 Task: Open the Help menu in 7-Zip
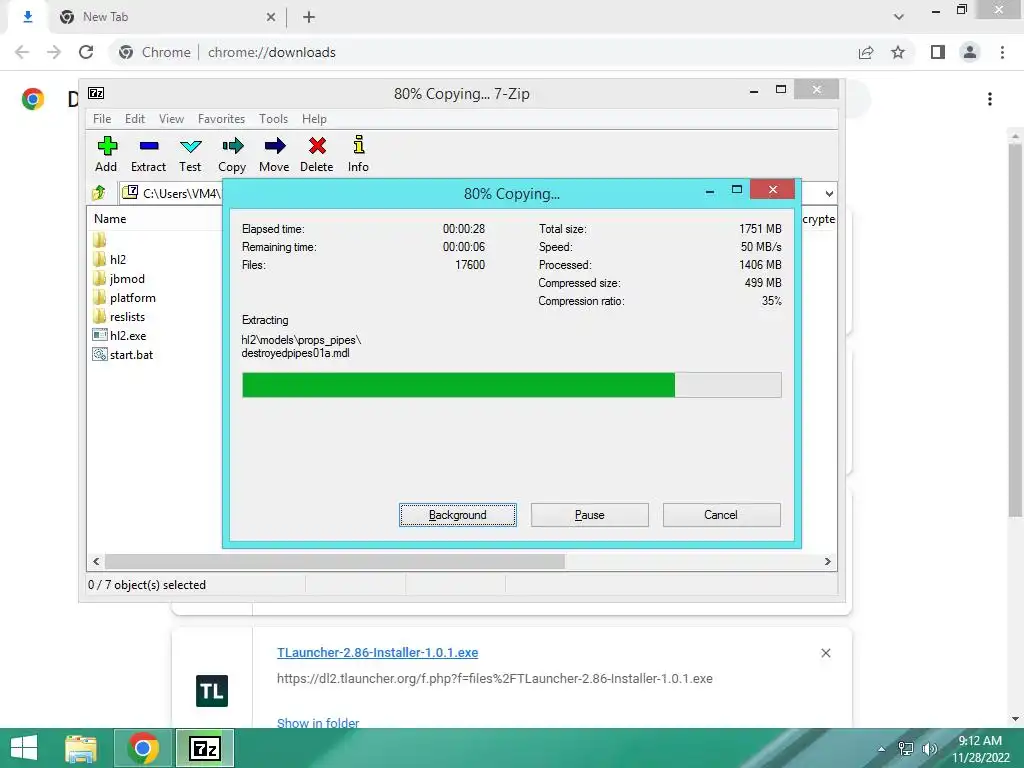314,119
